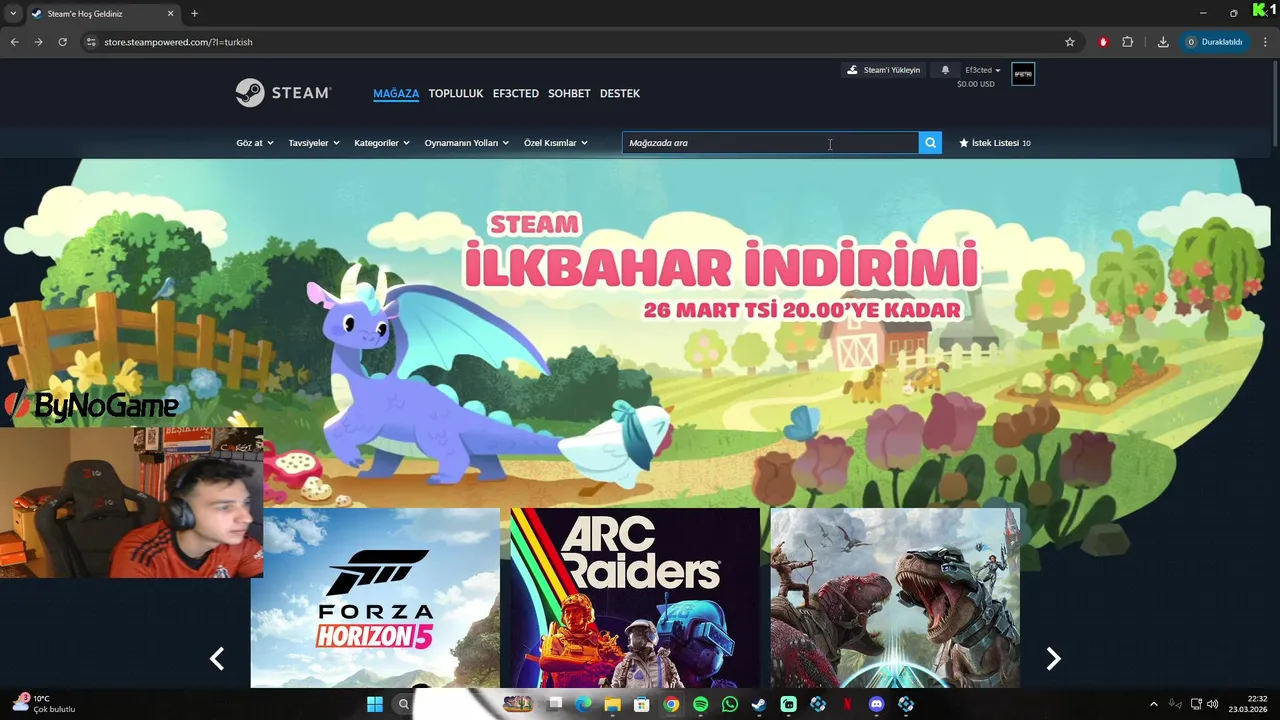Open Steam app from the taskbar
The width and height of the screenshot is (1280, 720).
pos(759,704)
